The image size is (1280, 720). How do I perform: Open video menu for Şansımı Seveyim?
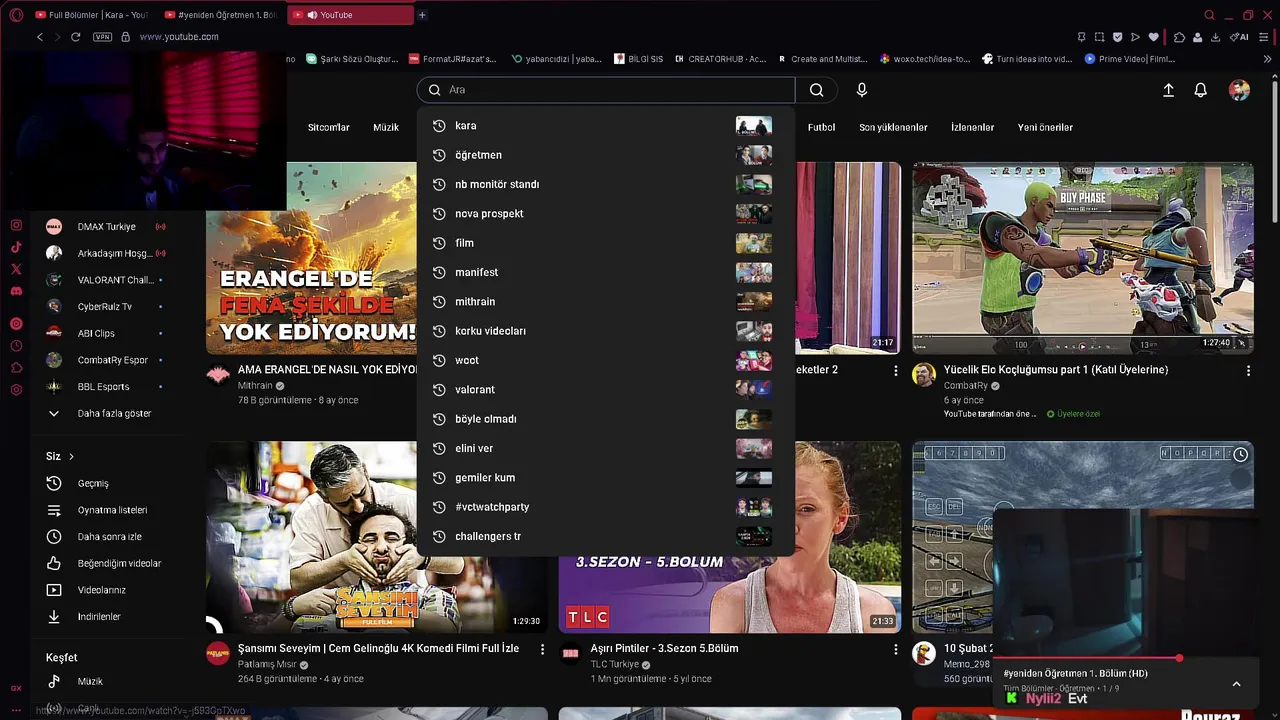[x=542, y=650]
